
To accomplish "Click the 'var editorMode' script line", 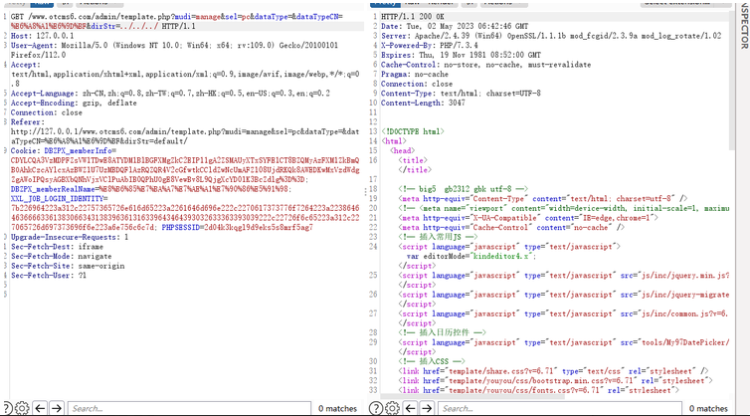I will click(471, 256).
